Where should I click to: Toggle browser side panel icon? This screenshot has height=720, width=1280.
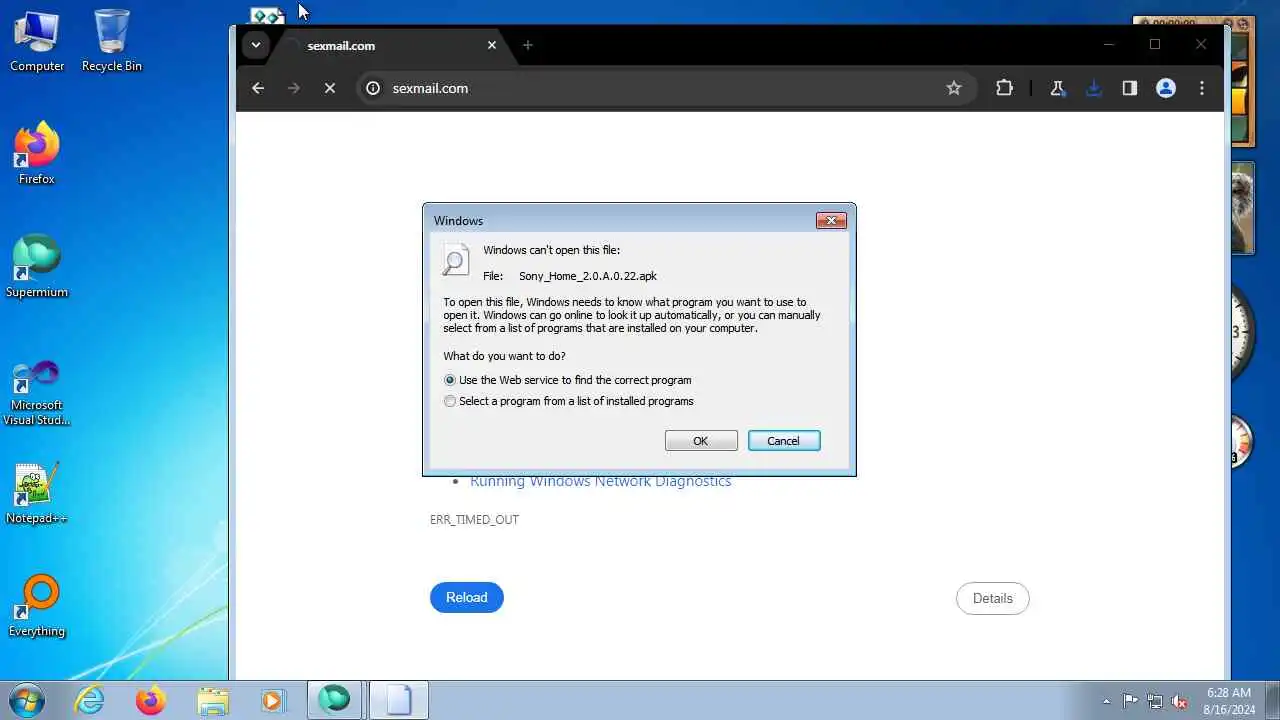1129,88
